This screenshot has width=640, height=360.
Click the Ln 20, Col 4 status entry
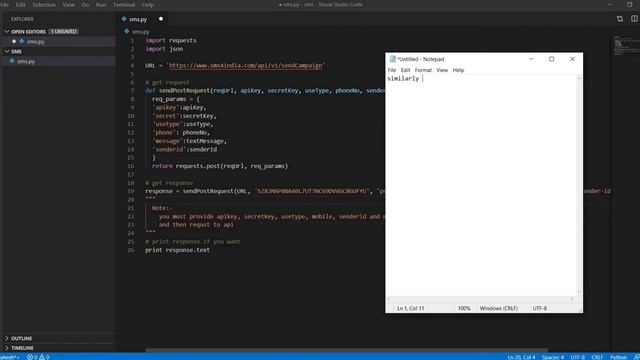click(521, 357)
